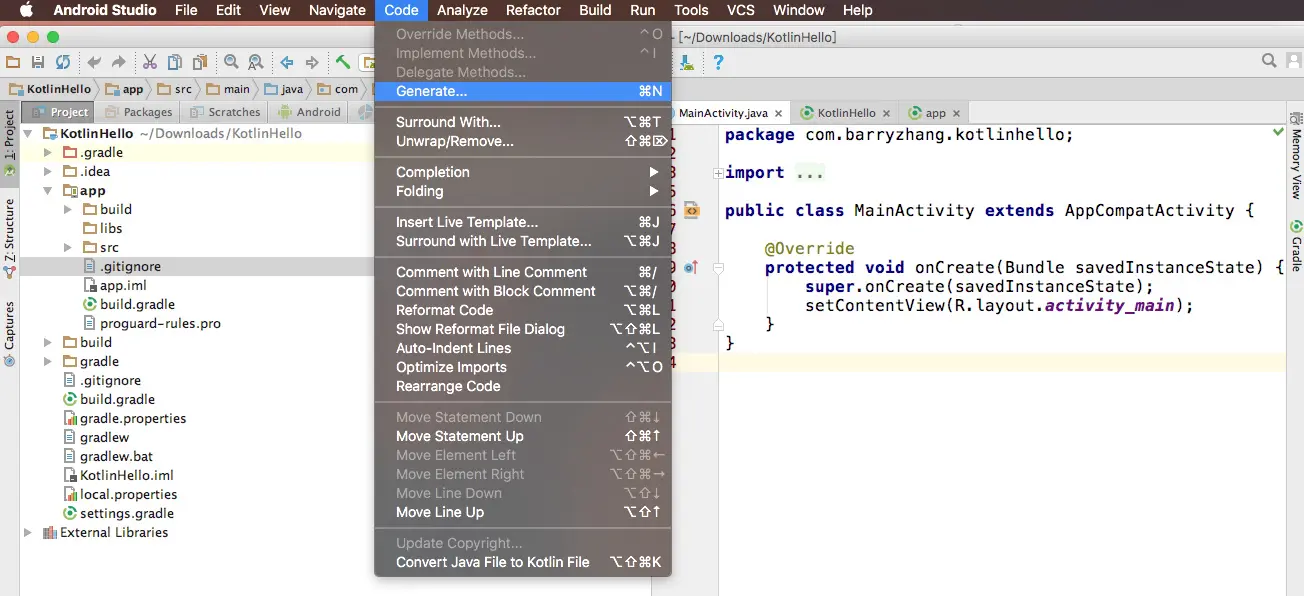Click the SDK Manager download icon

pos(687,62)
